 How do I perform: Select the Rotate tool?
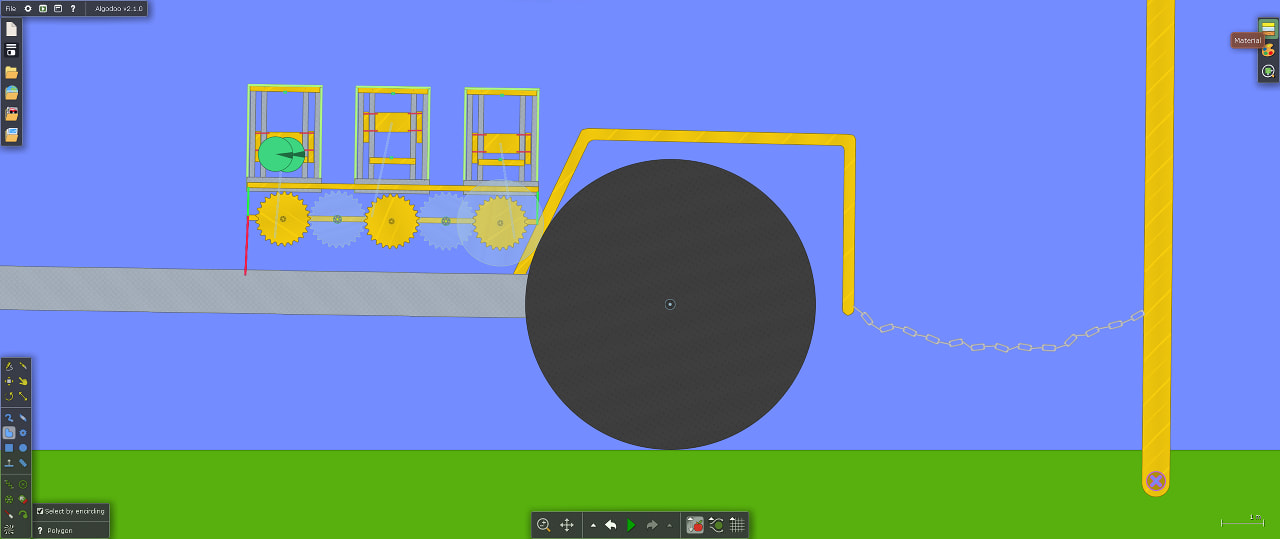point(9,396)
